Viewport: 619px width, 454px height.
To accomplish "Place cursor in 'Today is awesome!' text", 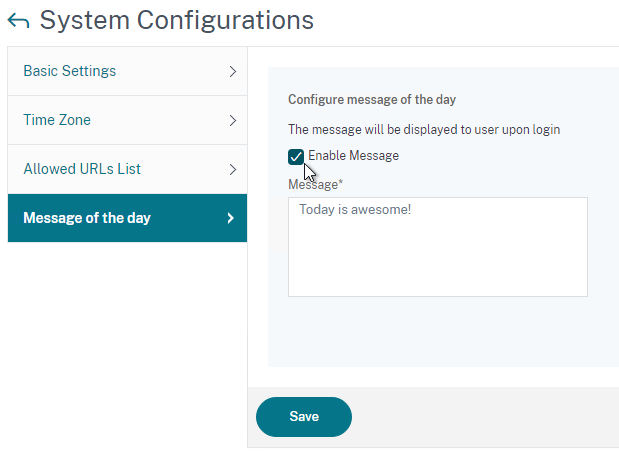I will [355, 209].
